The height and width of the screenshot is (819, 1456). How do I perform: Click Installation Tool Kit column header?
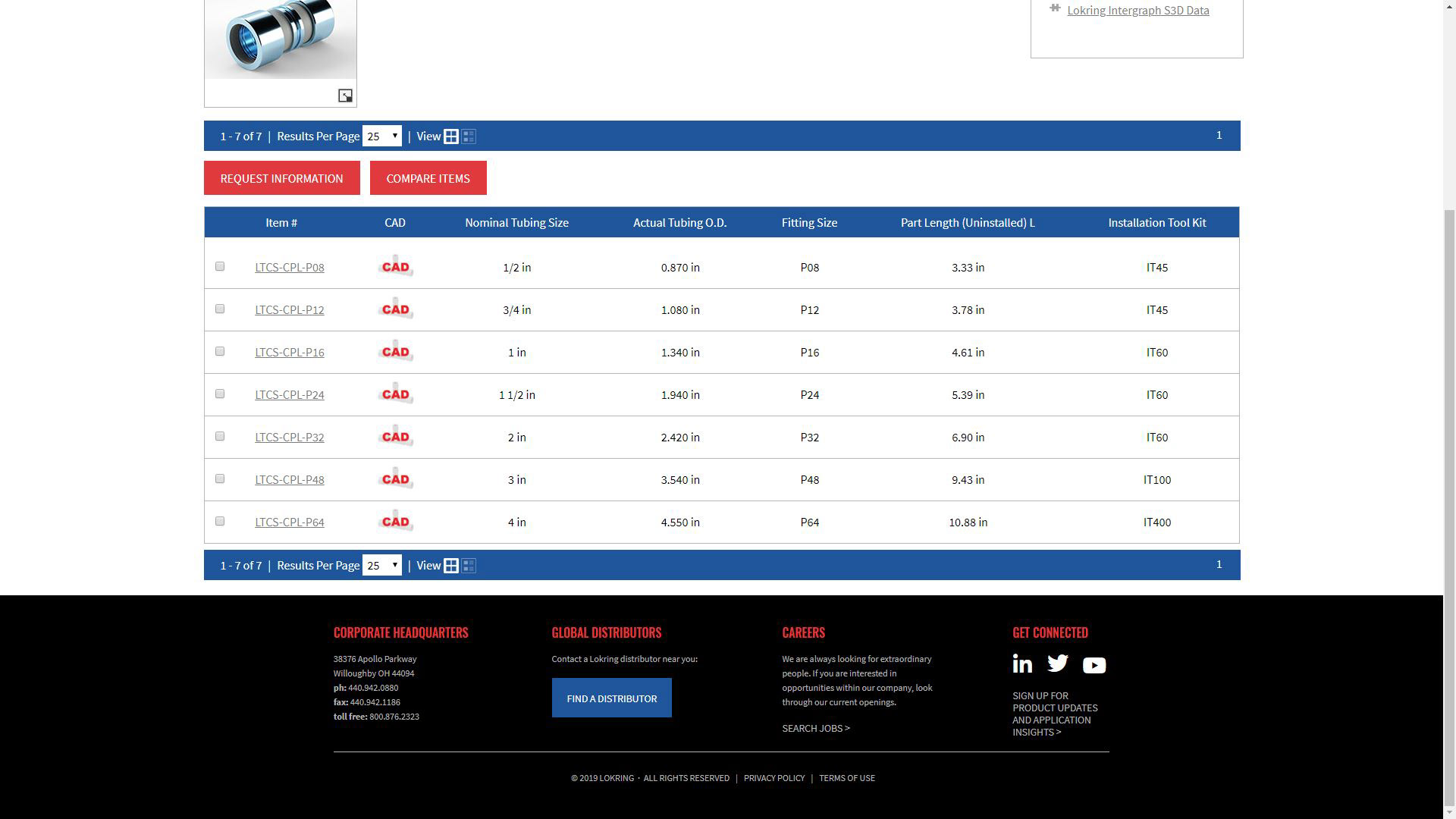(1156, 223)
